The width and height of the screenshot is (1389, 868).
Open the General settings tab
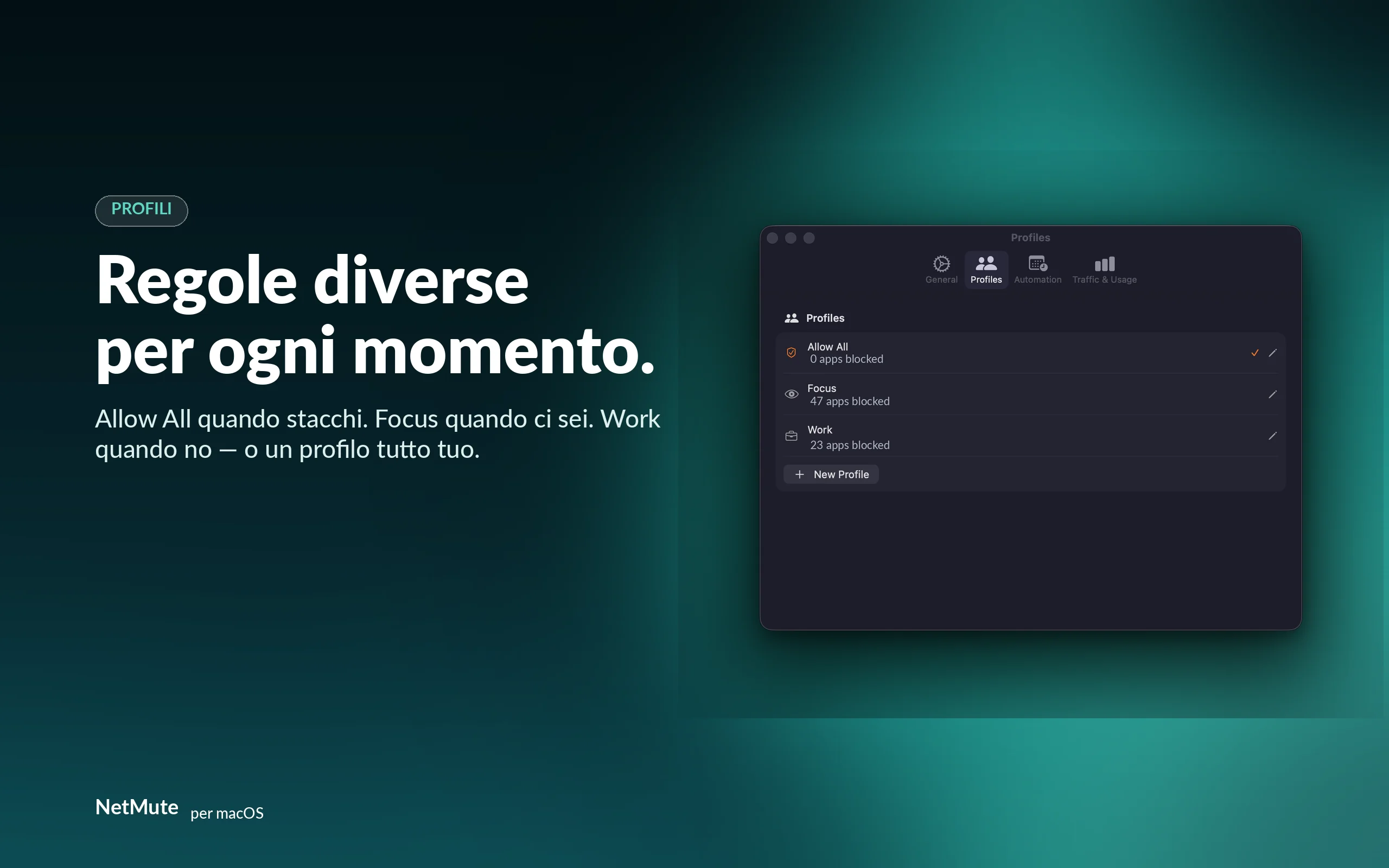(x=941, y=270)
